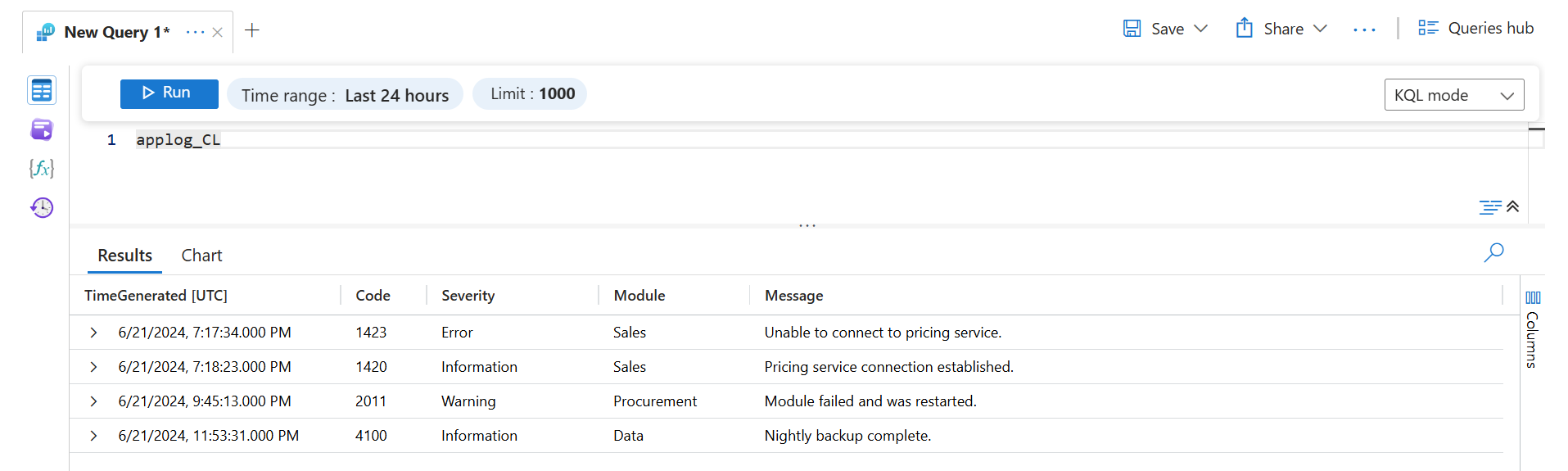1568x471 pixels.
Task: Click the search icon in results pane
Action: (x=1493, y=252)
